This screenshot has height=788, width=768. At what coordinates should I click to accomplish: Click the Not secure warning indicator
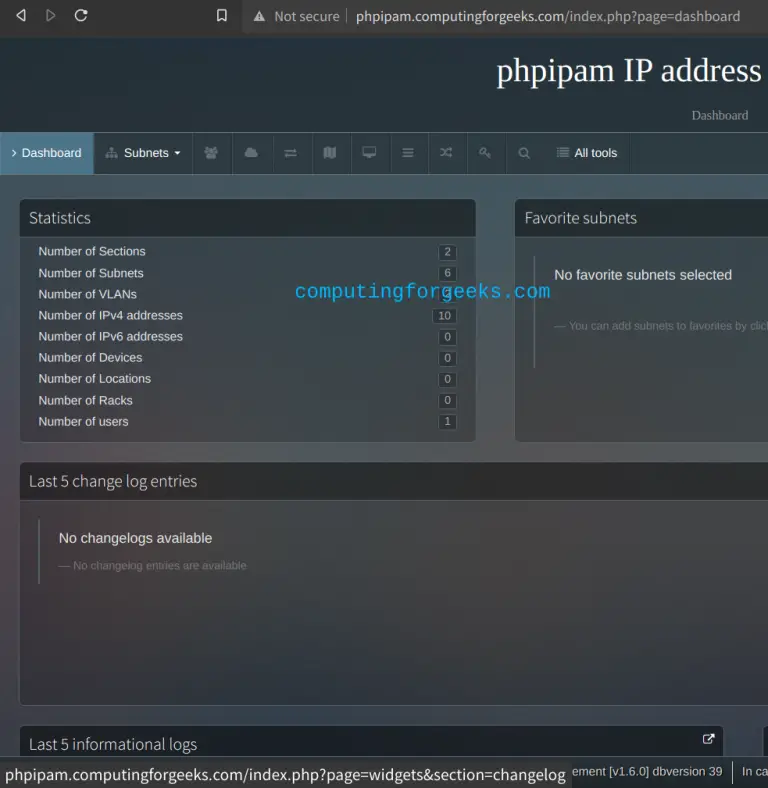click(x=296, y=16)
